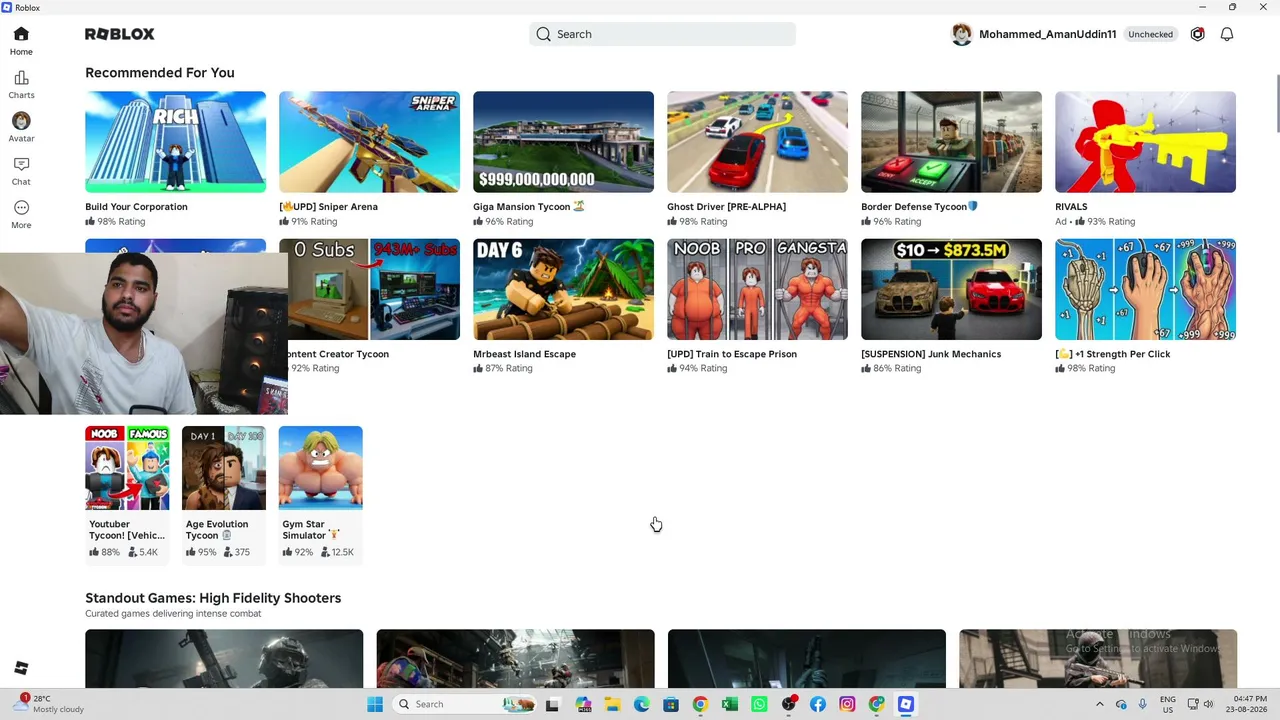The image size is (1280, 720).
Task: Open the Giga Mansion Tycoon title link
Action: tap(529, 207)
